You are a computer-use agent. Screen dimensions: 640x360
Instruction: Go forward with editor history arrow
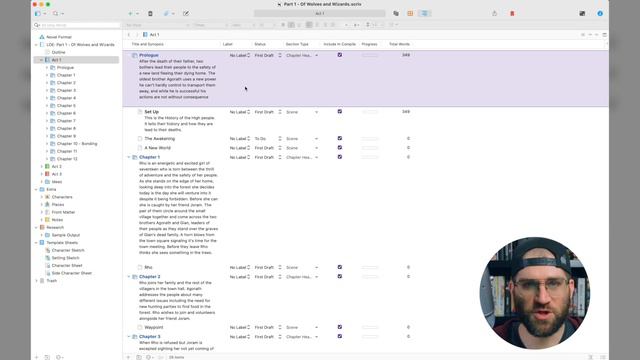pyautogui.click(x=137, y=35)
